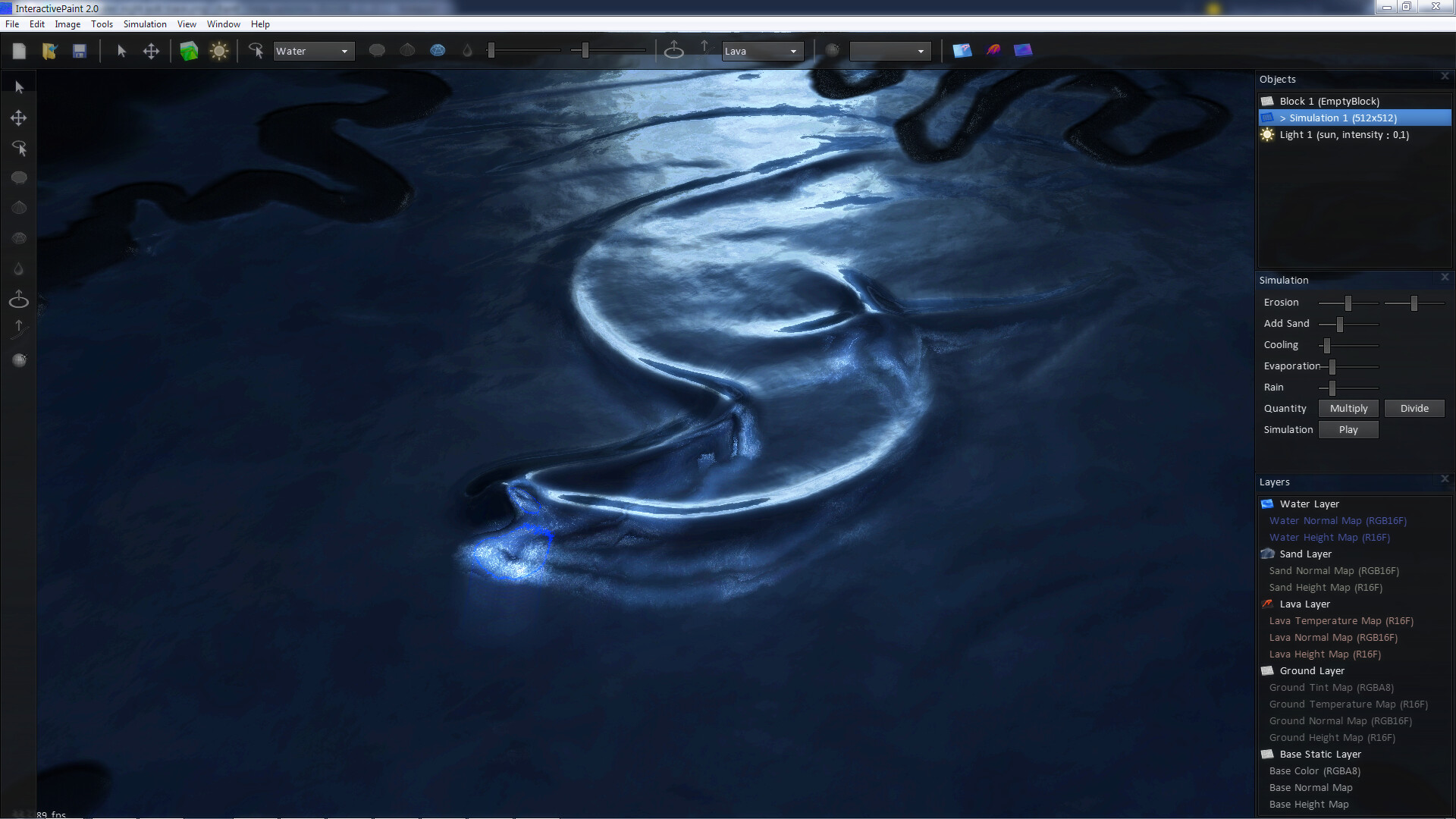Click the globe icon next to Lava dropdown
The width and height of the screenshot is (1456, 819).
[x=833, y=50]
